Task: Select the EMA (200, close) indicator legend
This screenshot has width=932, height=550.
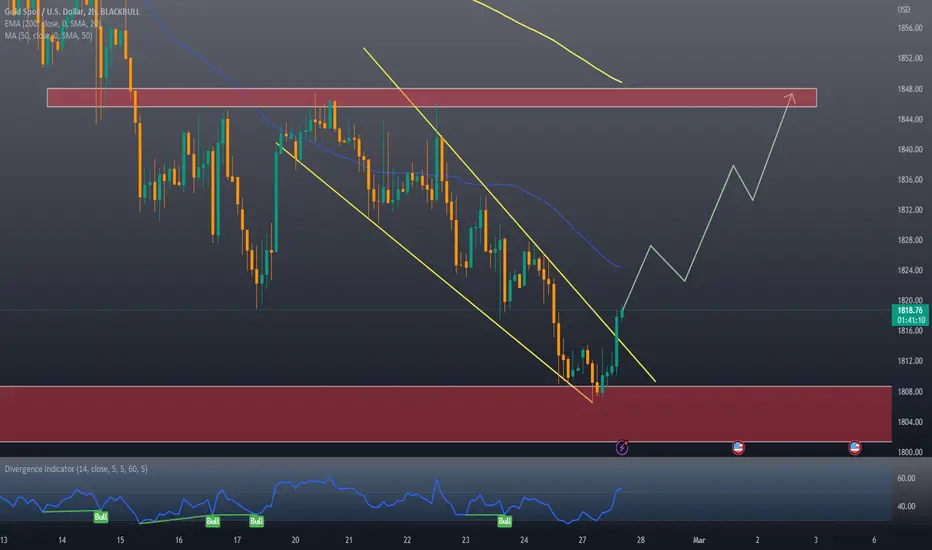Action: [53, 24]
